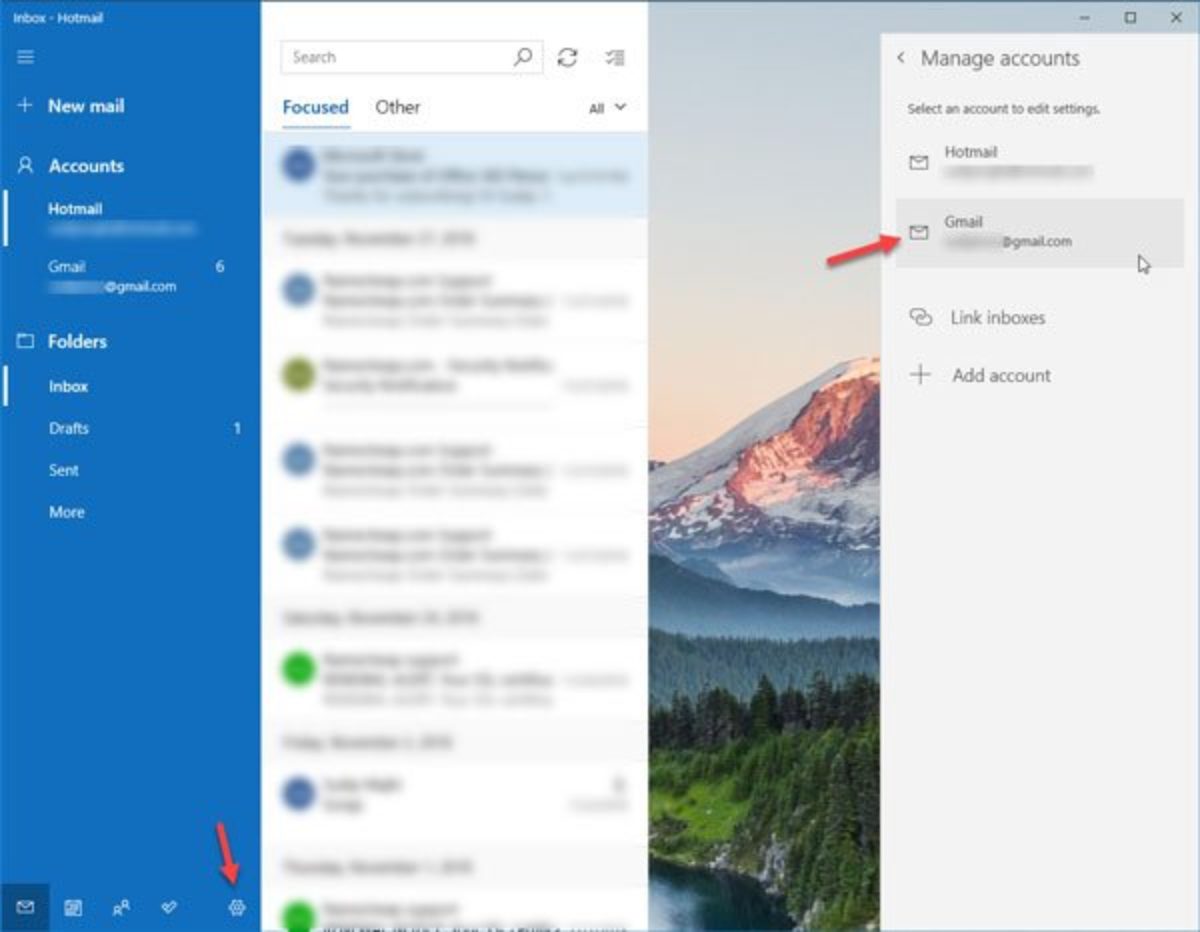Click the plus icon beside Add account
The height and width of the screenshot is (932, 1200).
click(920, 375)
